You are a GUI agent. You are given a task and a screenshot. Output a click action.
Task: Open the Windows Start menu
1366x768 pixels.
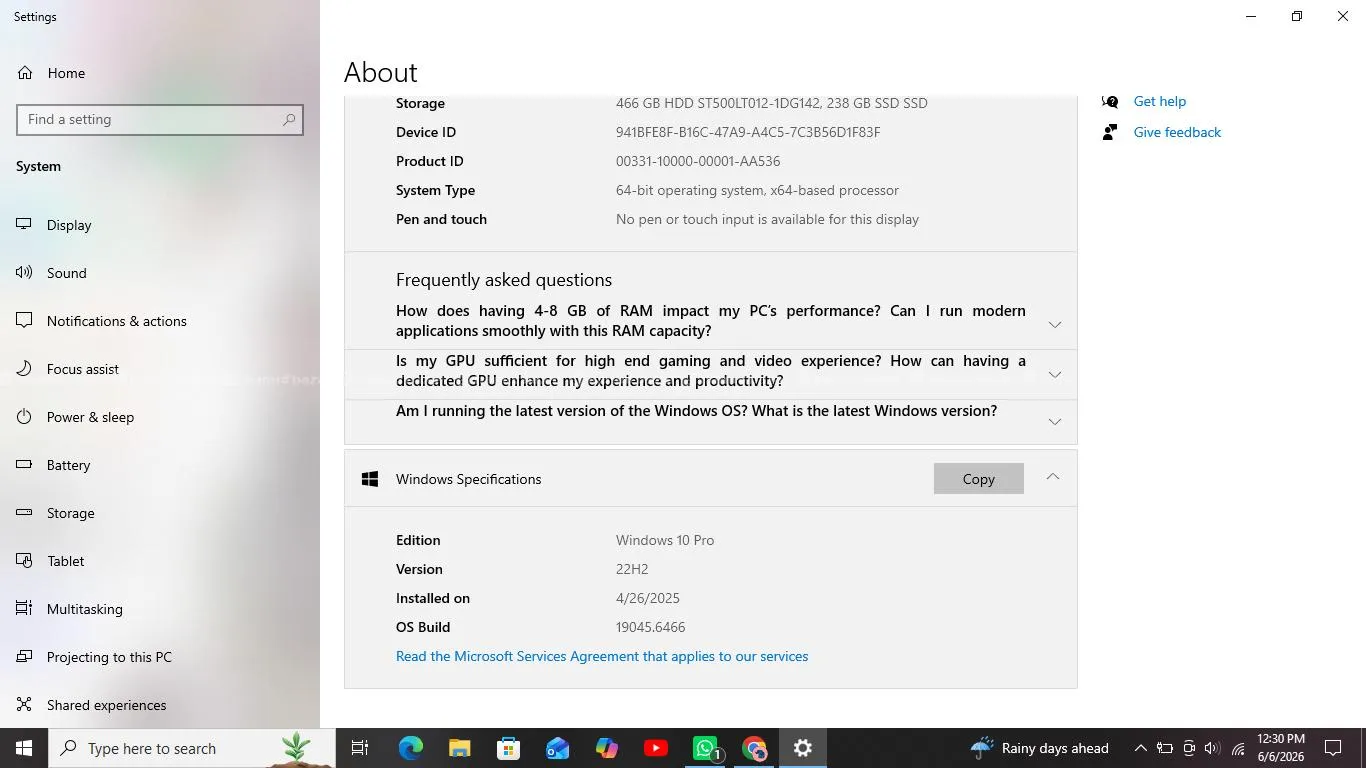coord(24,748)
